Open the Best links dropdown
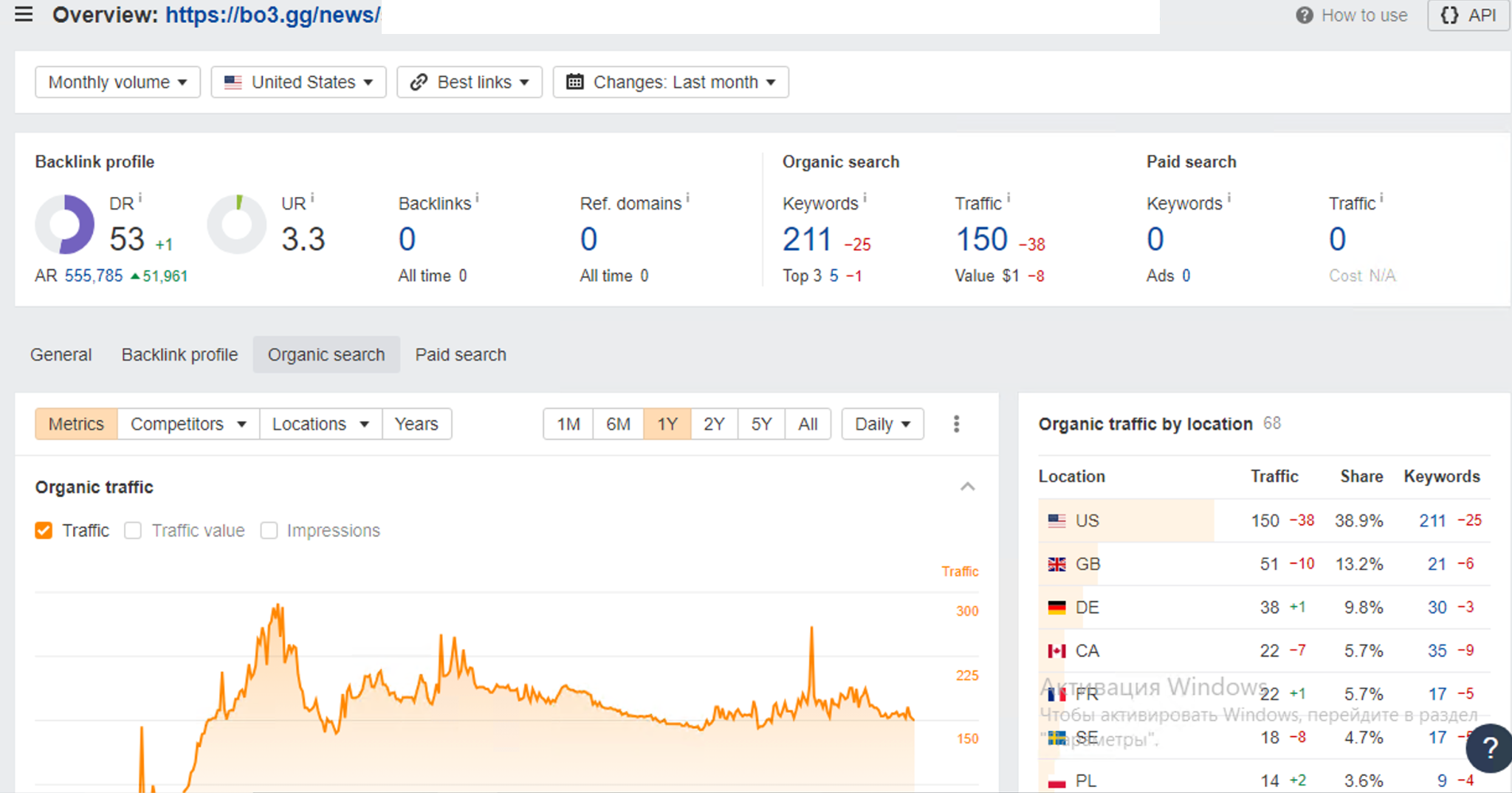The height and width of the screenshot is (793, 1512). [470, 82]
